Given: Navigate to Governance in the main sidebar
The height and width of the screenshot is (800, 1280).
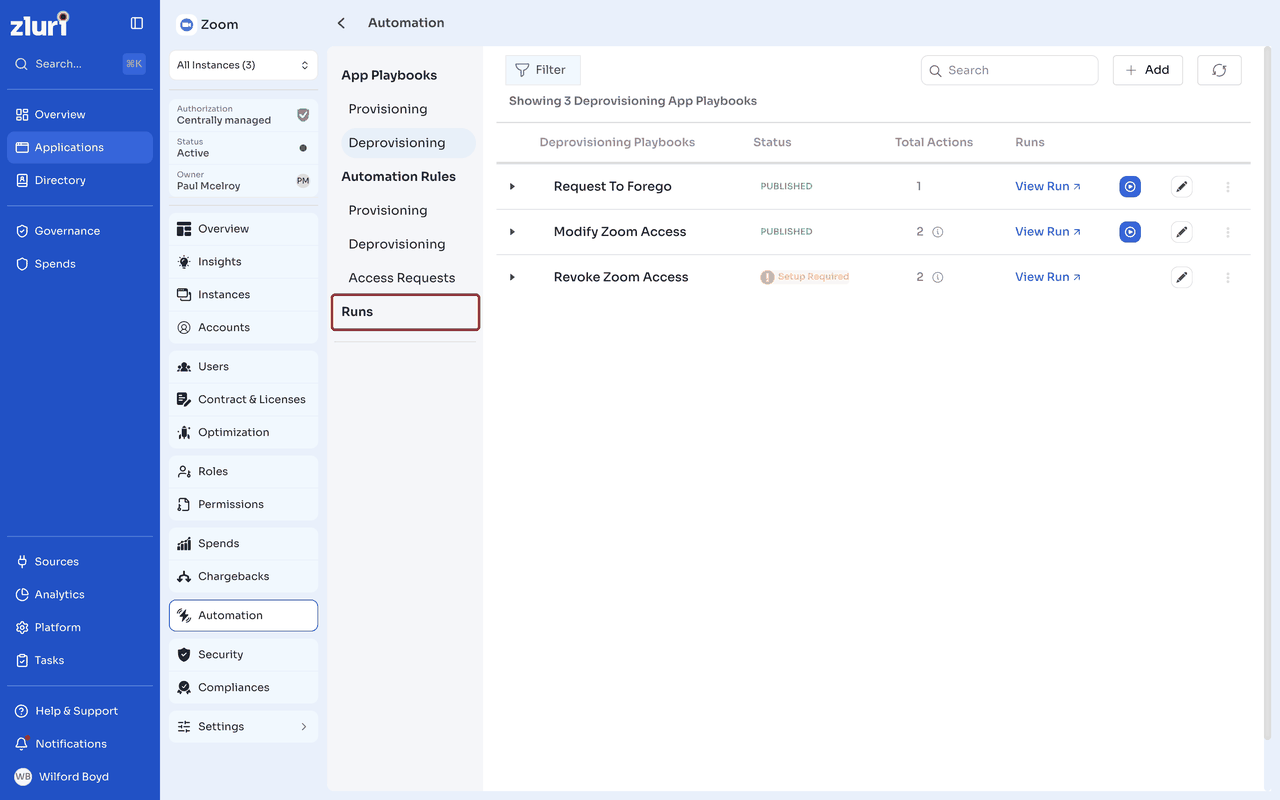Looking at the screenshot, I should 80,231.
